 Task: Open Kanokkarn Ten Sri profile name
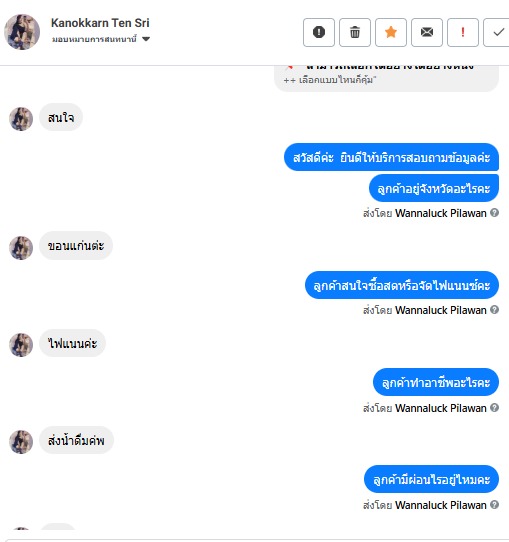coord(100,23)
